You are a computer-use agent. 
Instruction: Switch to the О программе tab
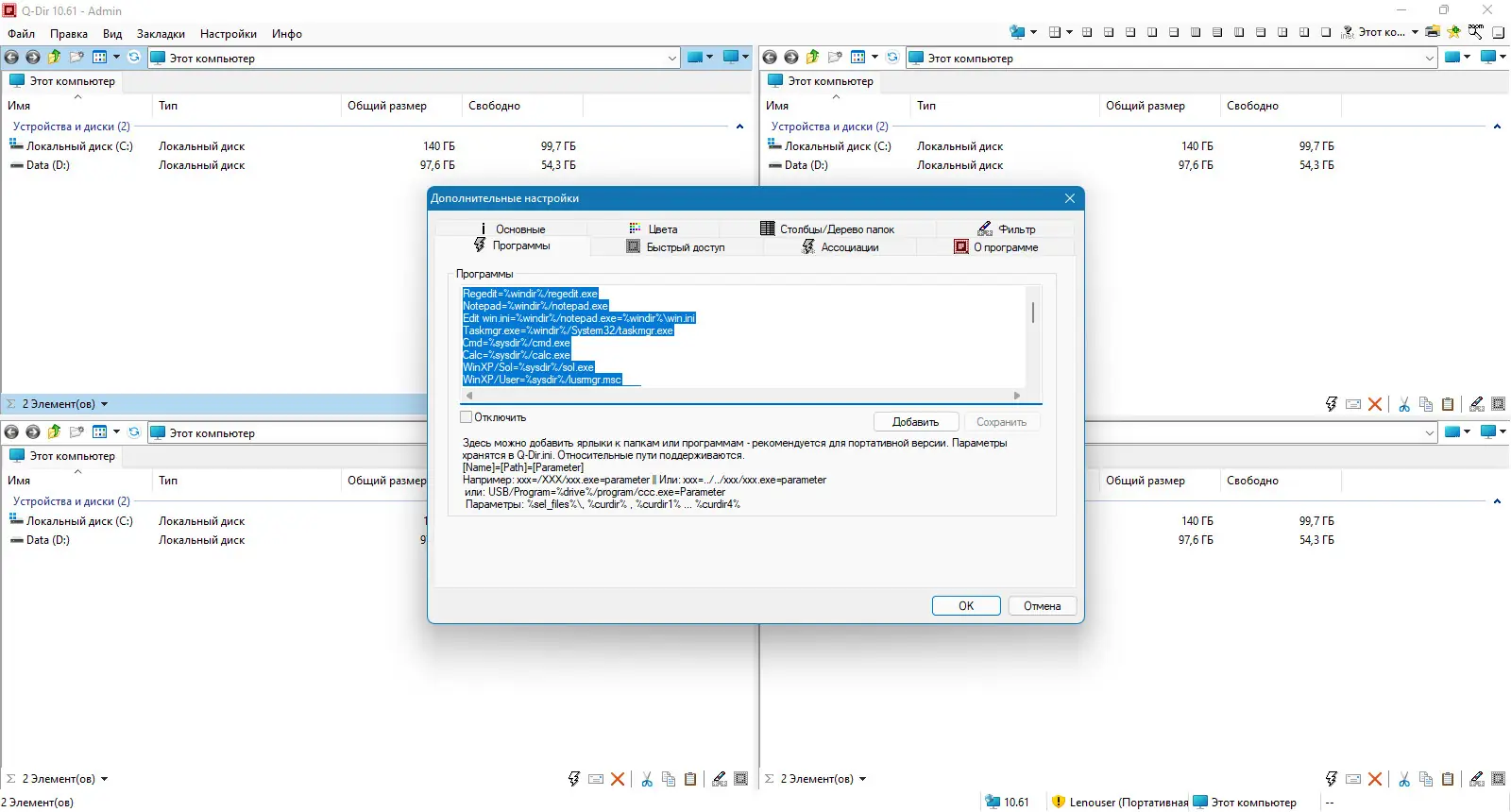coord(996,247)
